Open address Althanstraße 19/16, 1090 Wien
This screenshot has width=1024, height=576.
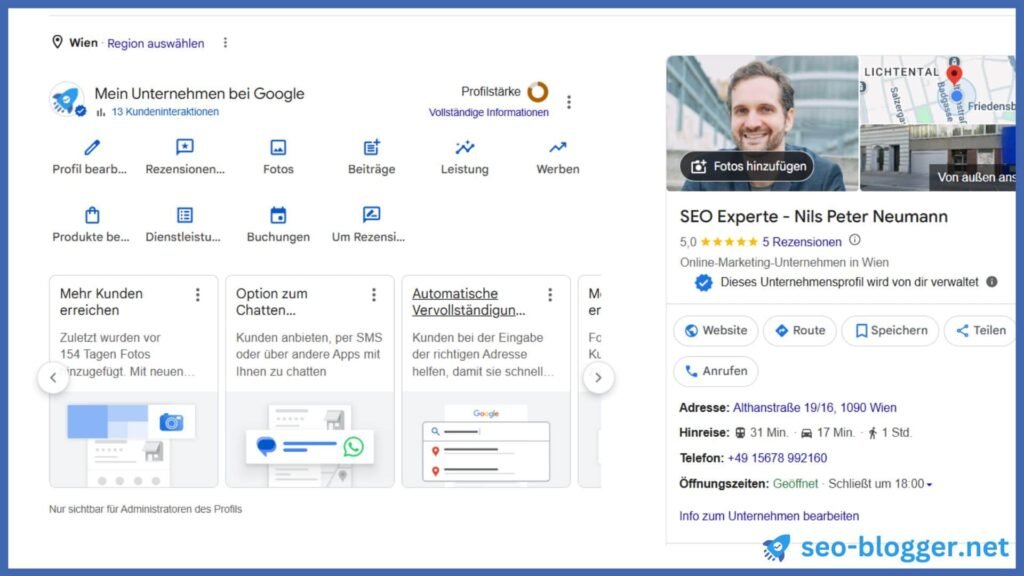pos(814,408)
